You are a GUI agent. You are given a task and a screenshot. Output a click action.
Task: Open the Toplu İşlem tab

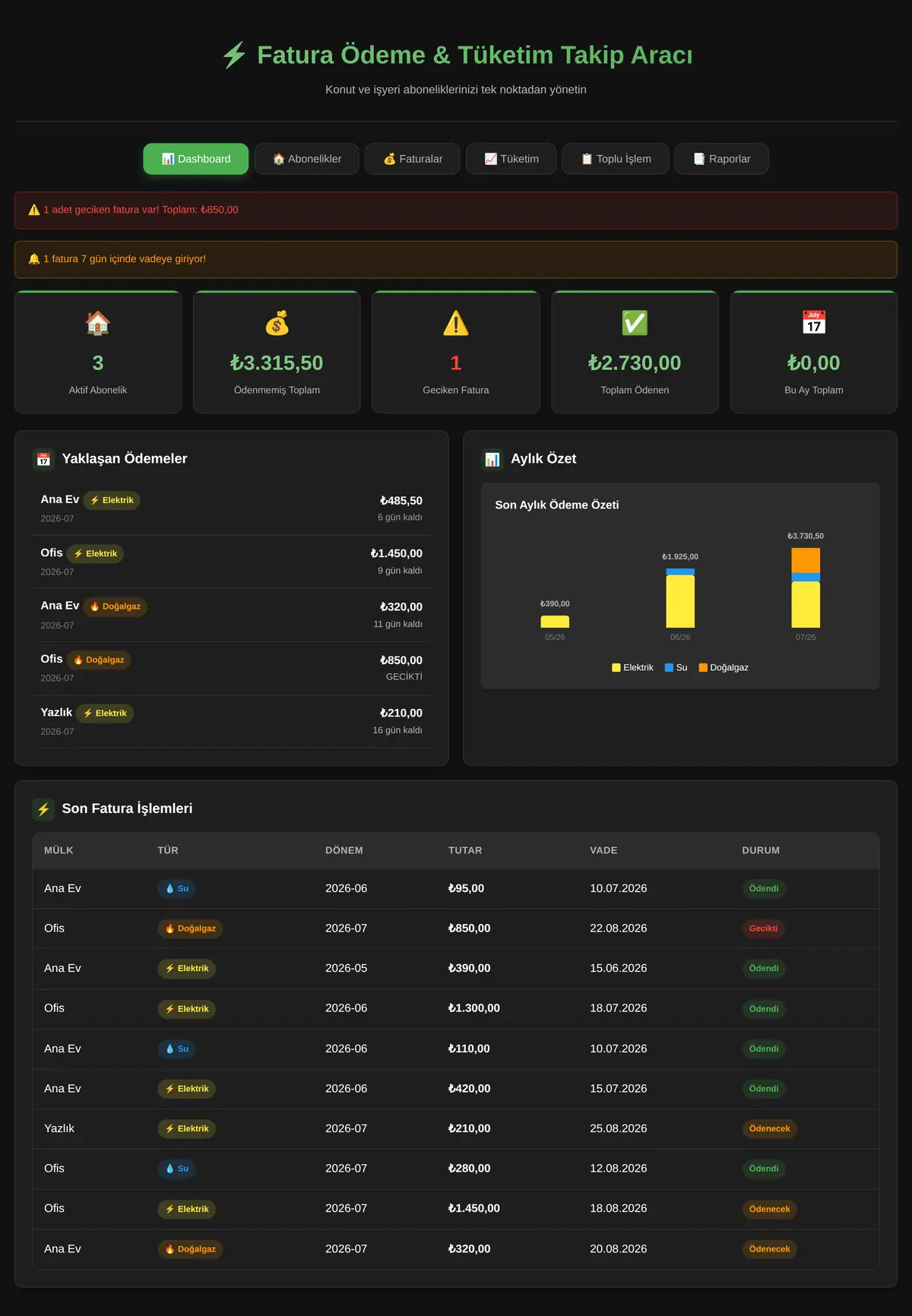tap(616, 159)
